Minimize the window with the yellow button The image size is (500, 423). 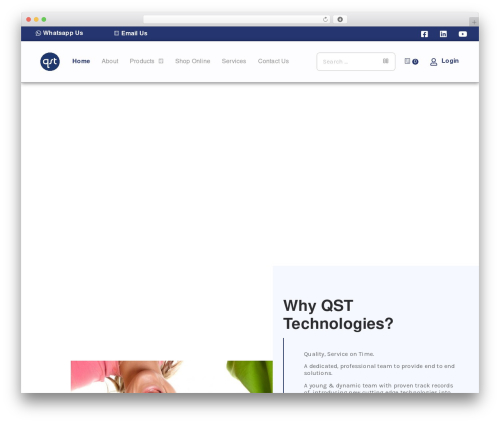[36, 20]
